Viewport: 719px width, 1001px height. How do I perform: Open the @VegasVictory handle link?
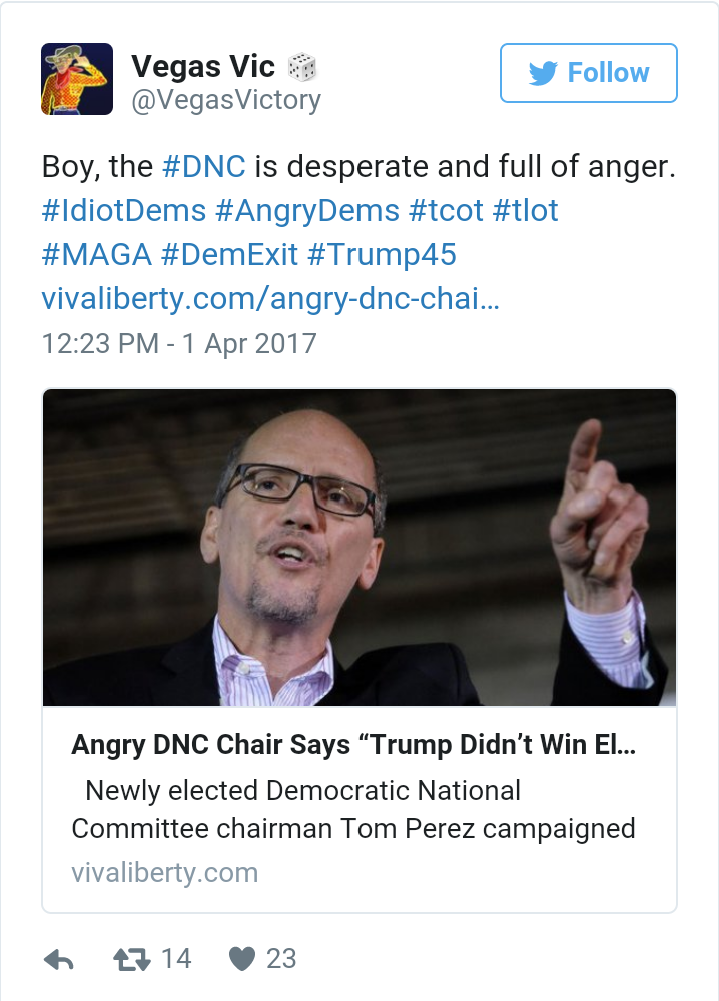[226, 100]
